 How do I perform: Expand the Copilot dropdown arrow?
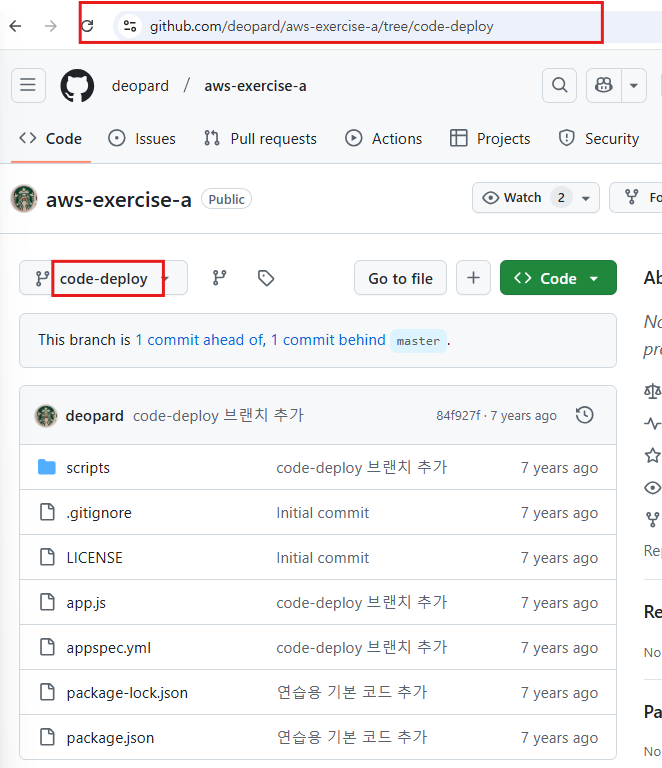click(634, 86)
